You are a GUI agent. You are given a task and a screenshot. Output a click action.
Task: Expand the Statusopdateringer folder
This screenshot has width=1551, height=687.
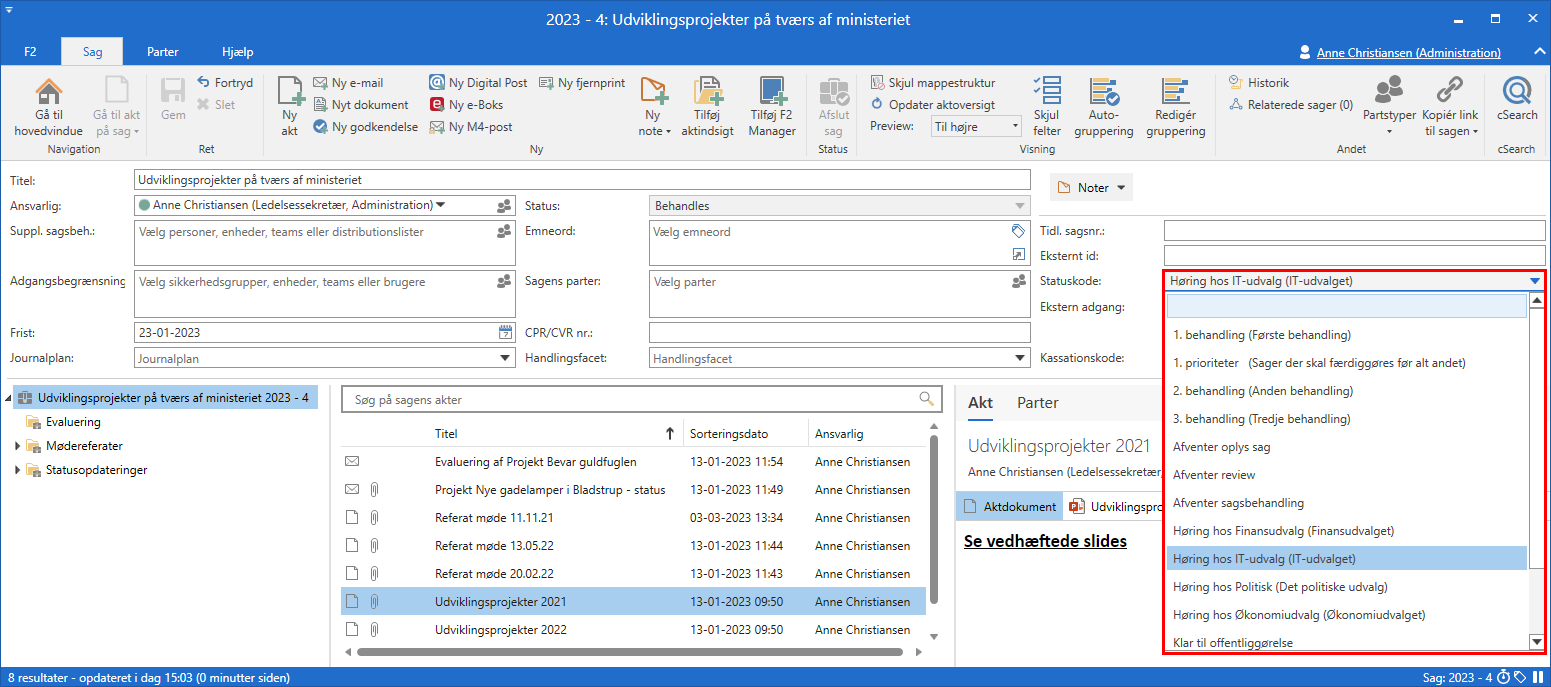(x=17, y=470)
